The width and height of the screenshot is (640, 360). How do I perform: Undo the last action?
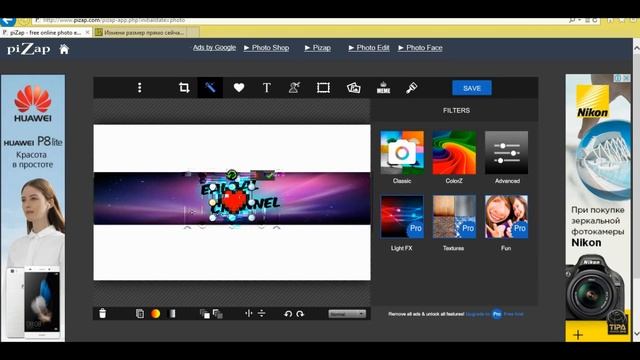[x=288, y=313]
